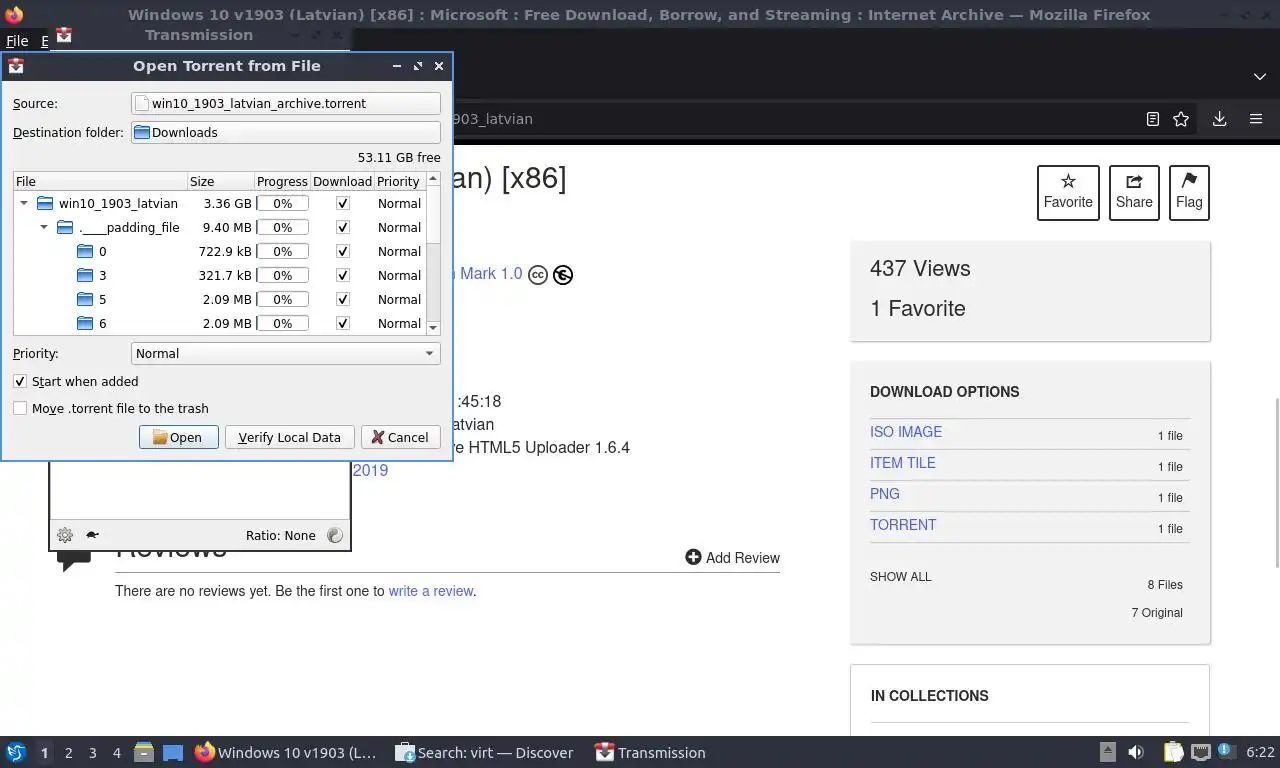Click file list scrollbar down arrow
1280x768 pixels.
tap(433, 328)
